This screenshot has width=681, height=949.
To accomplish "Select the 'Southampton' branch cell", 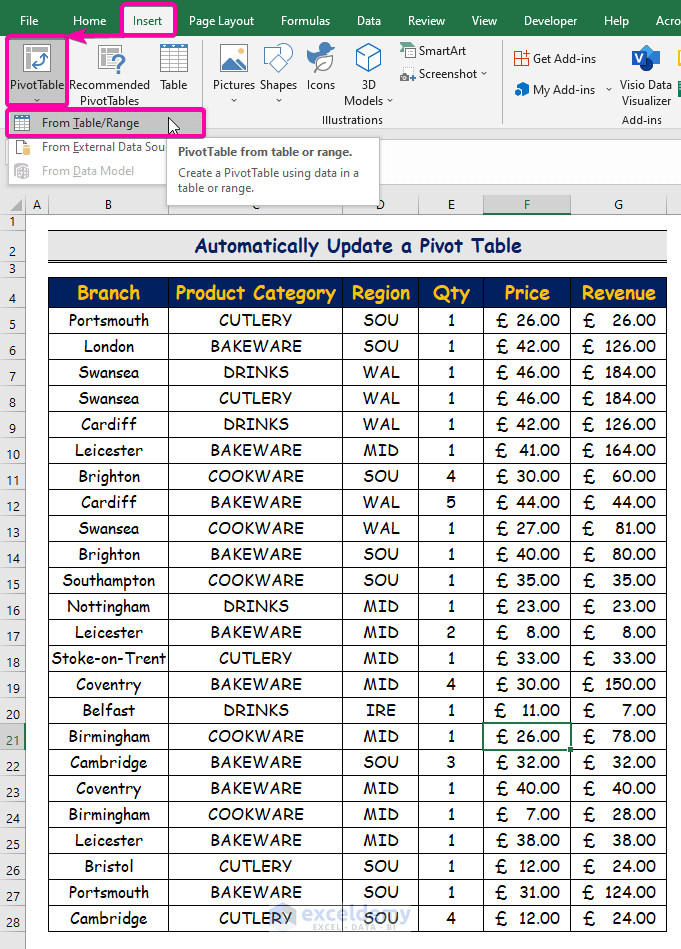I will point(108,580).
